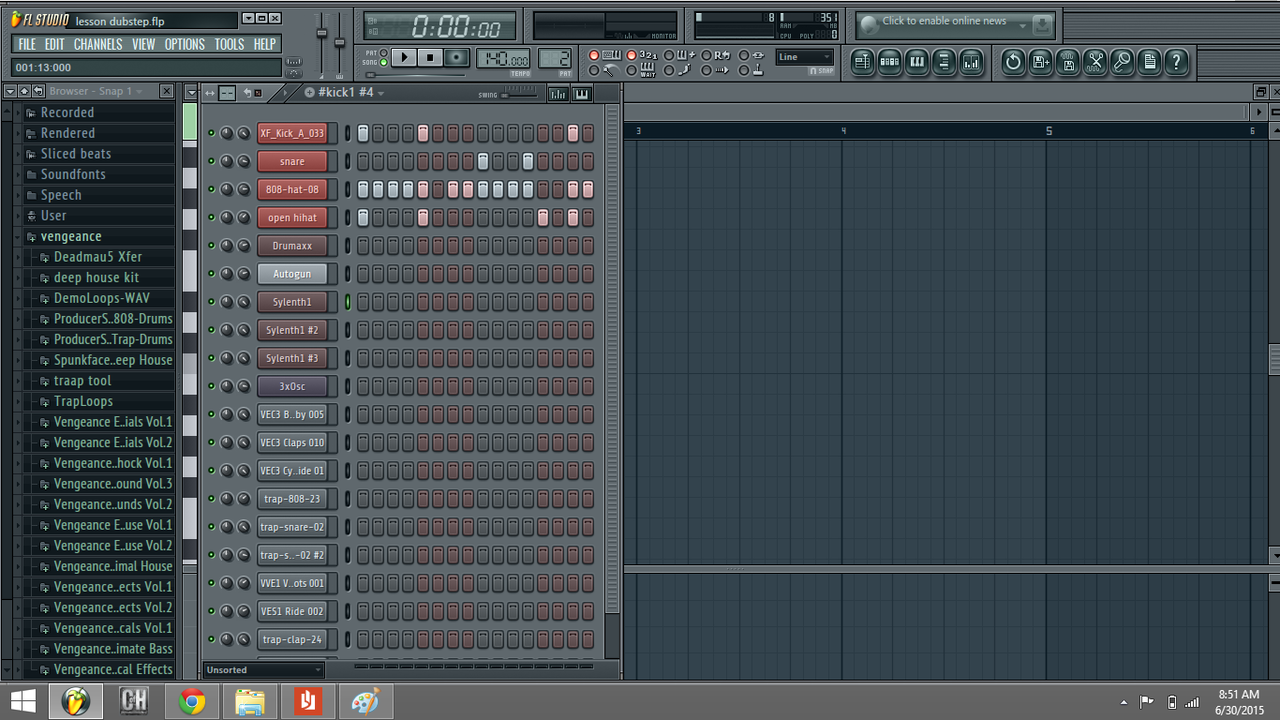The height and width of the screenshot is (720, 1280).
Task: Open the TOOLS menu
Action: (229, 44)
